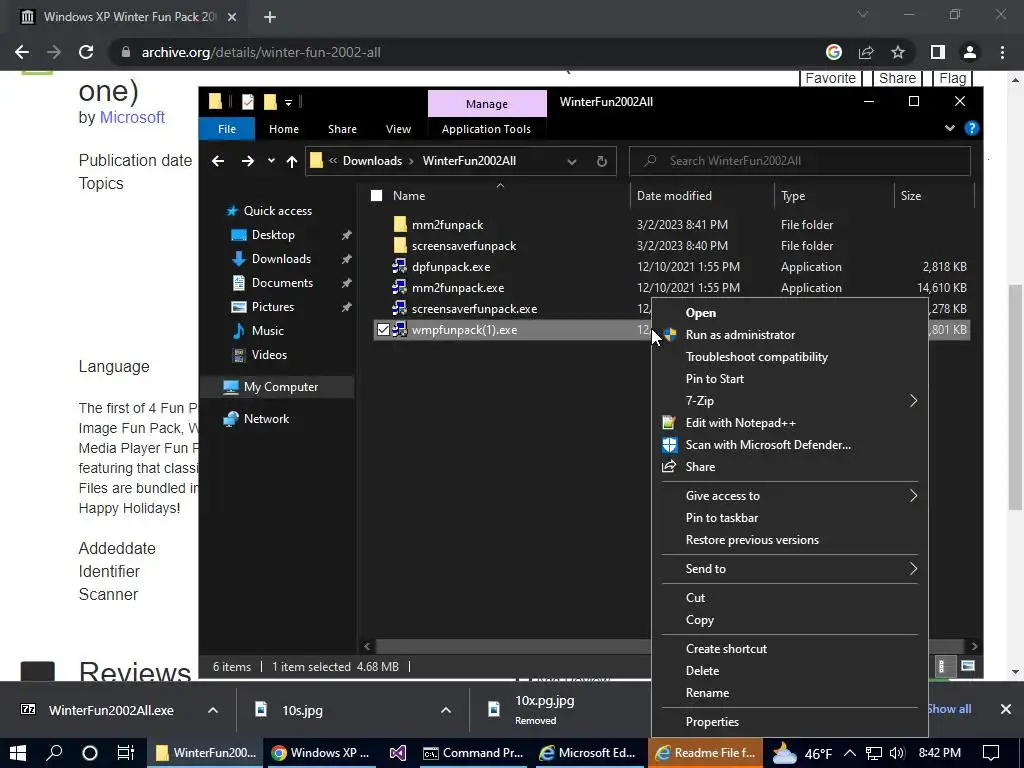
Task: Select My Computer in navigation pane
Action: click(280, 387)
